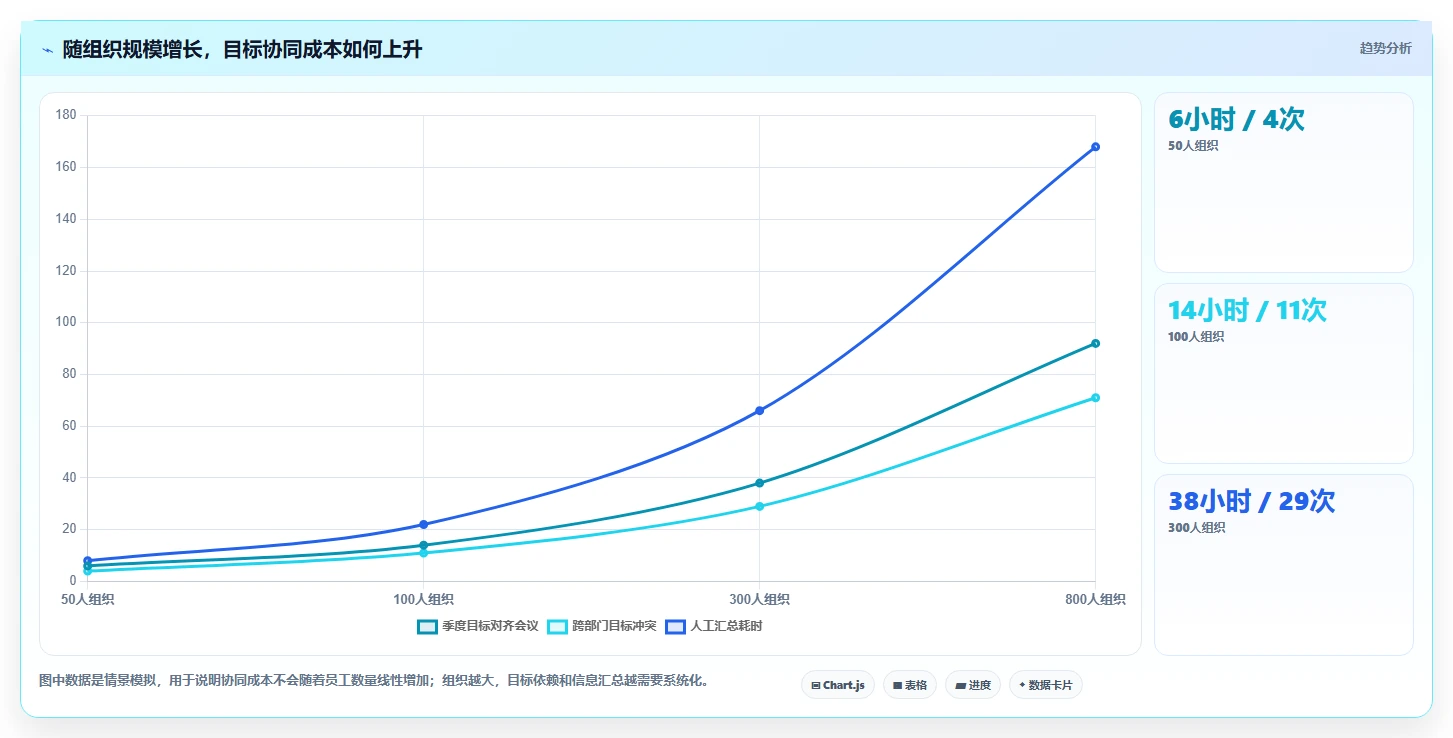1453x738 pixels.
Task: Click the 6小时 / 4次 card value
Action: click(x=1236, y=120)
